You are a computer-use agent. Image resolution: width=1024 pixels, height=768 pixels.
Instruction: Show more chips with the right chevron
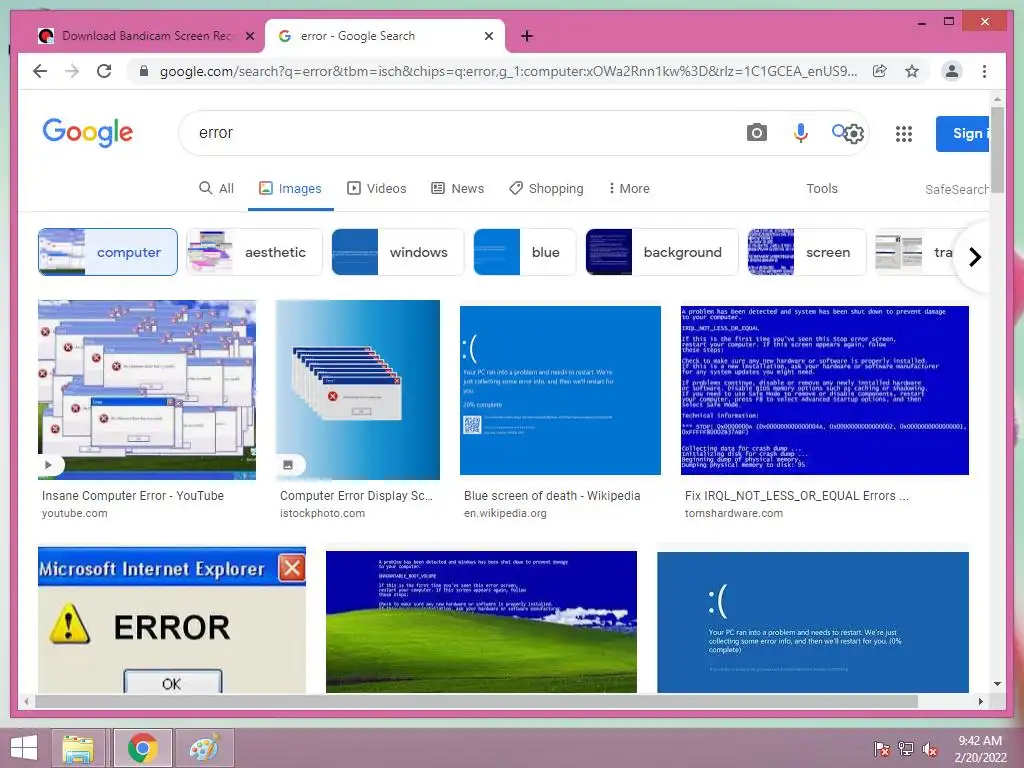(x=974, y=257)
